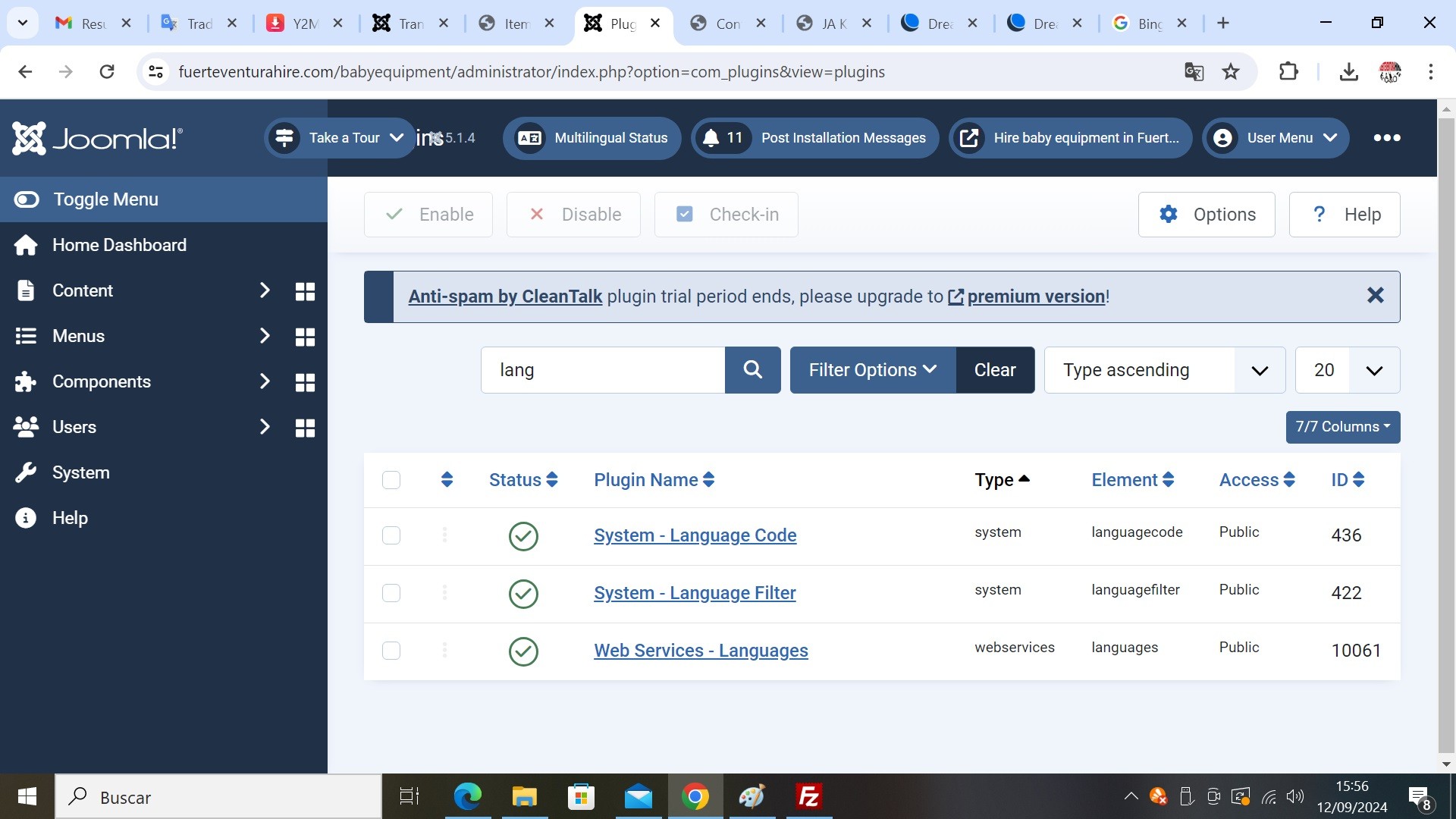1456x819 pixels.
Task: Open the Type ascending sort dropdown
Action: 1164,370
